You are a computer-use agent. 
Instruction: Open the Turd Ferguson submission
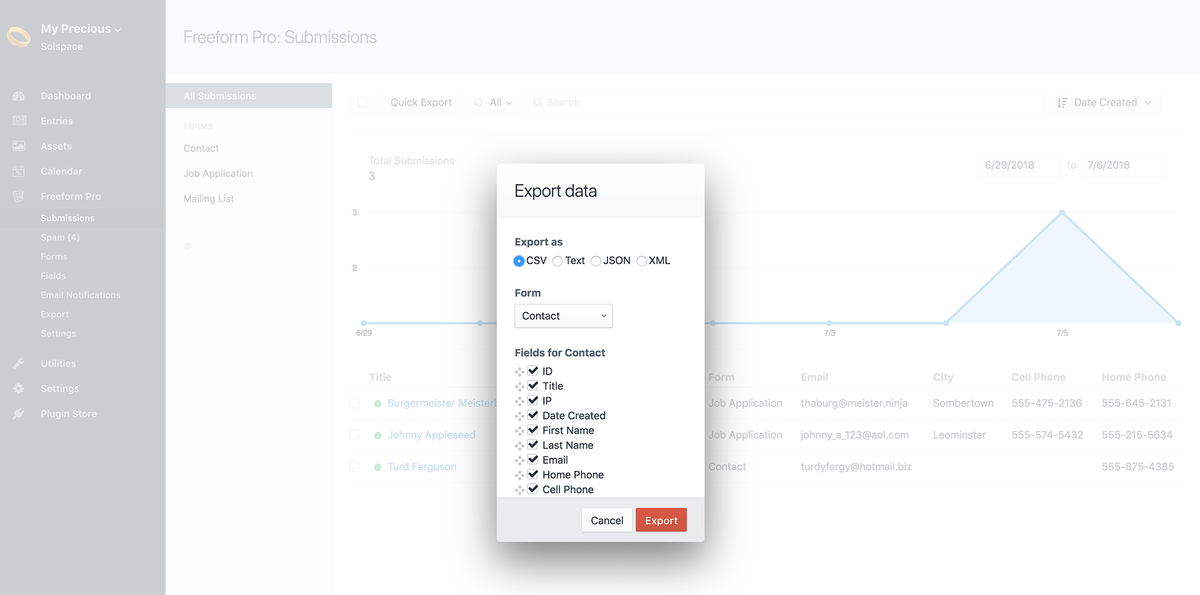pos(422,467)
